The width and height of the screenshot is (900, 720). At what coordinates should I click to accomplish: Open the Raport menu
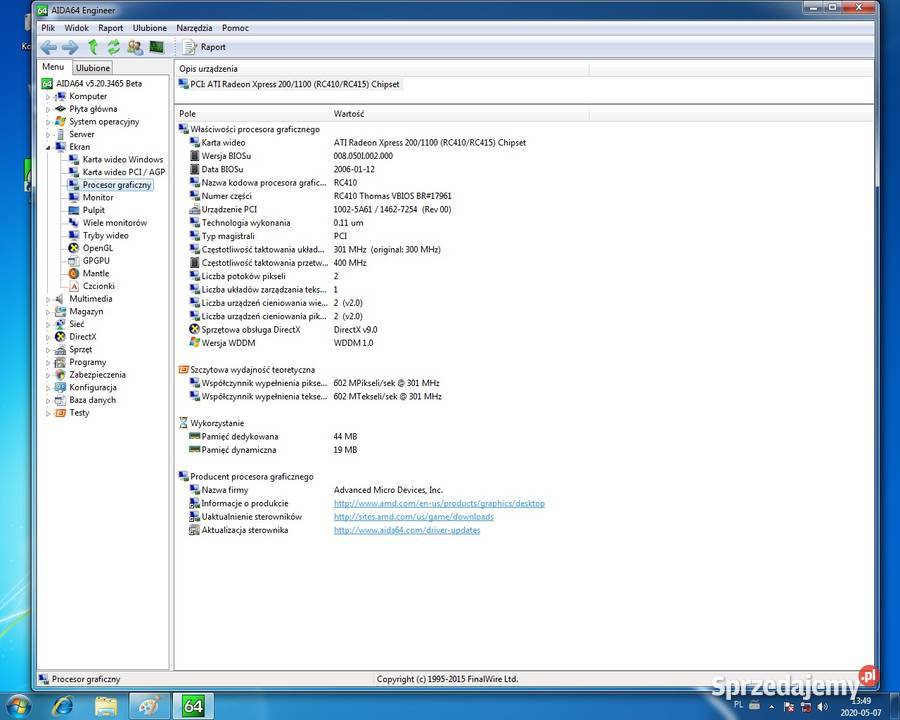pyautogui.click(x=111, y=28)
